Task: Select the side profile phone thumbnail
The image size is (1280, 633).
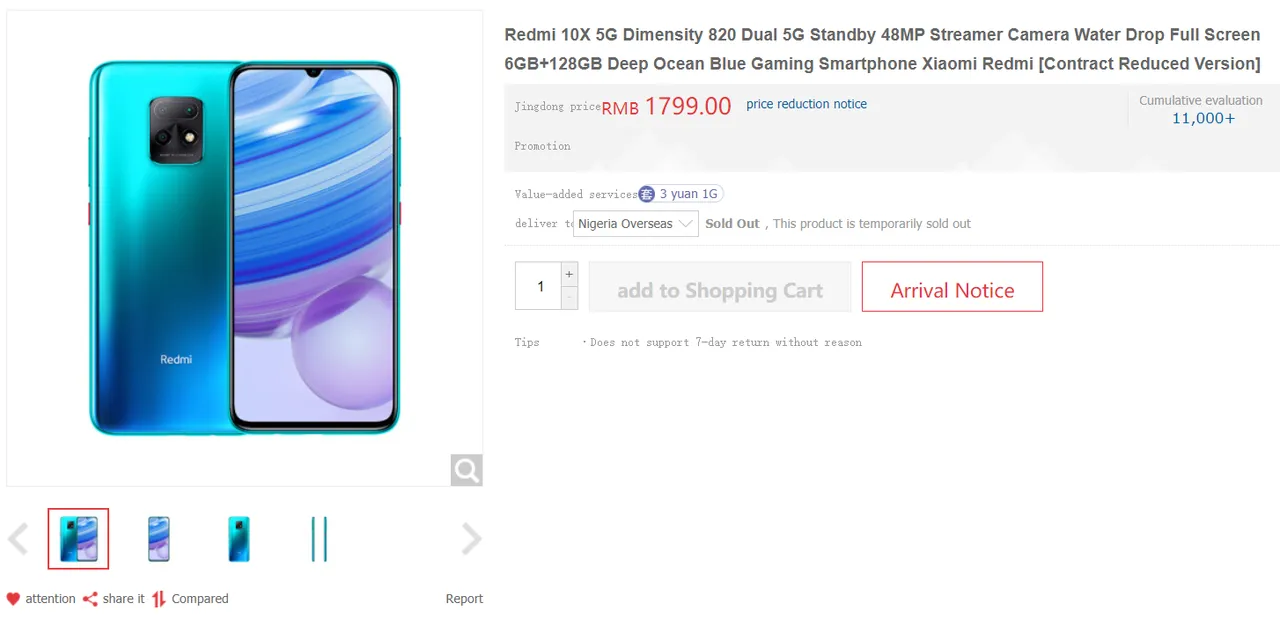Action: pos(319,539)
